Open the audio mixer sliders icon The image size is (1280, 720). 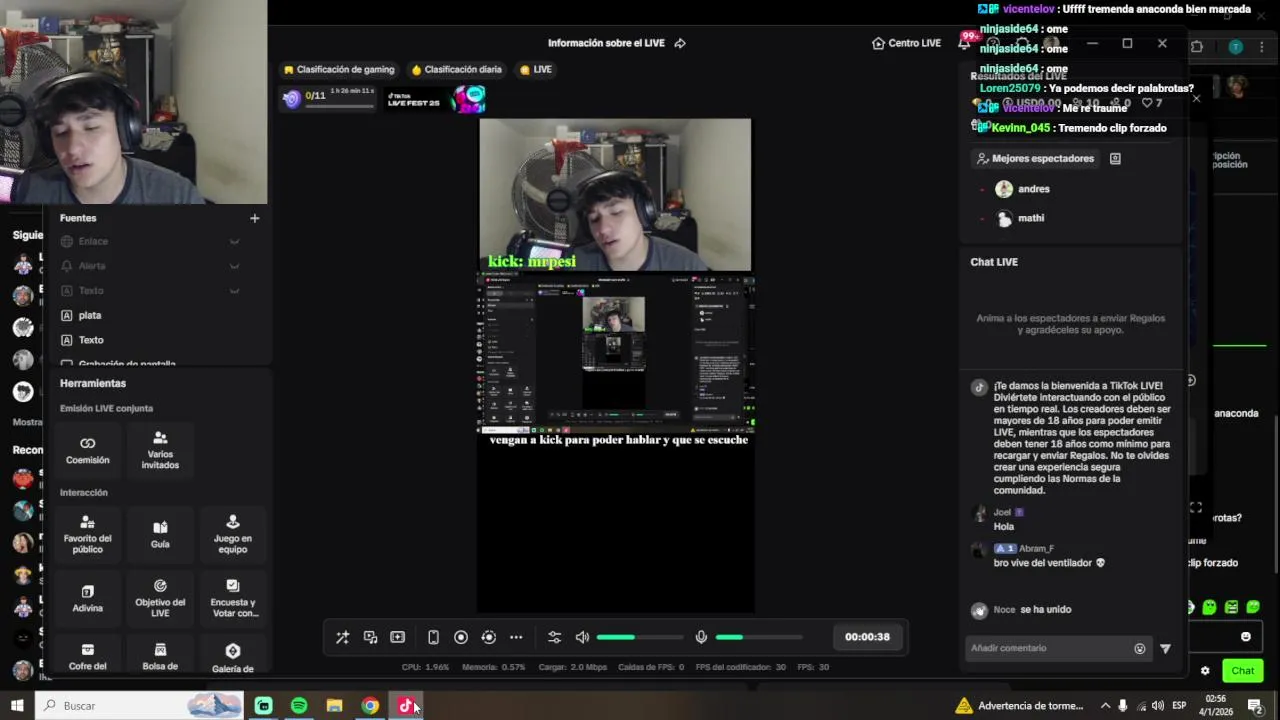[x=554, y=637]
